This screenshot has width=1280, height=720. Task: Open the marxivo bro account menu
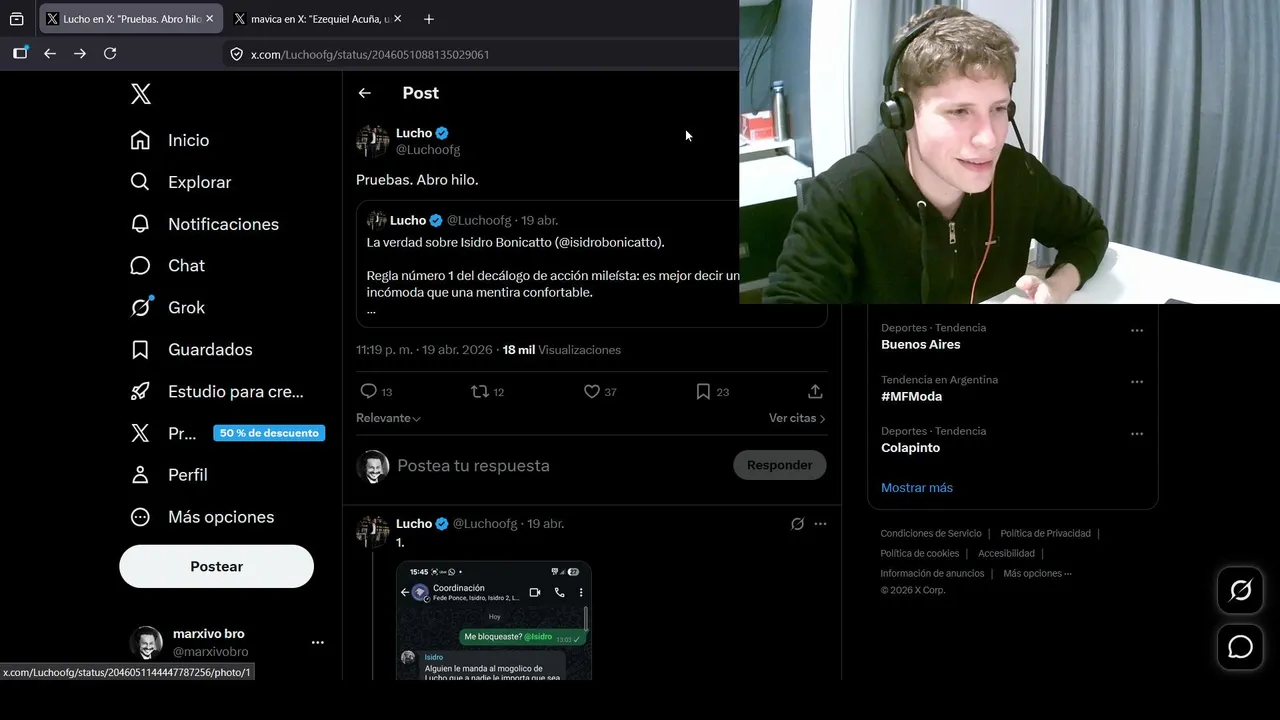[317, 643]
